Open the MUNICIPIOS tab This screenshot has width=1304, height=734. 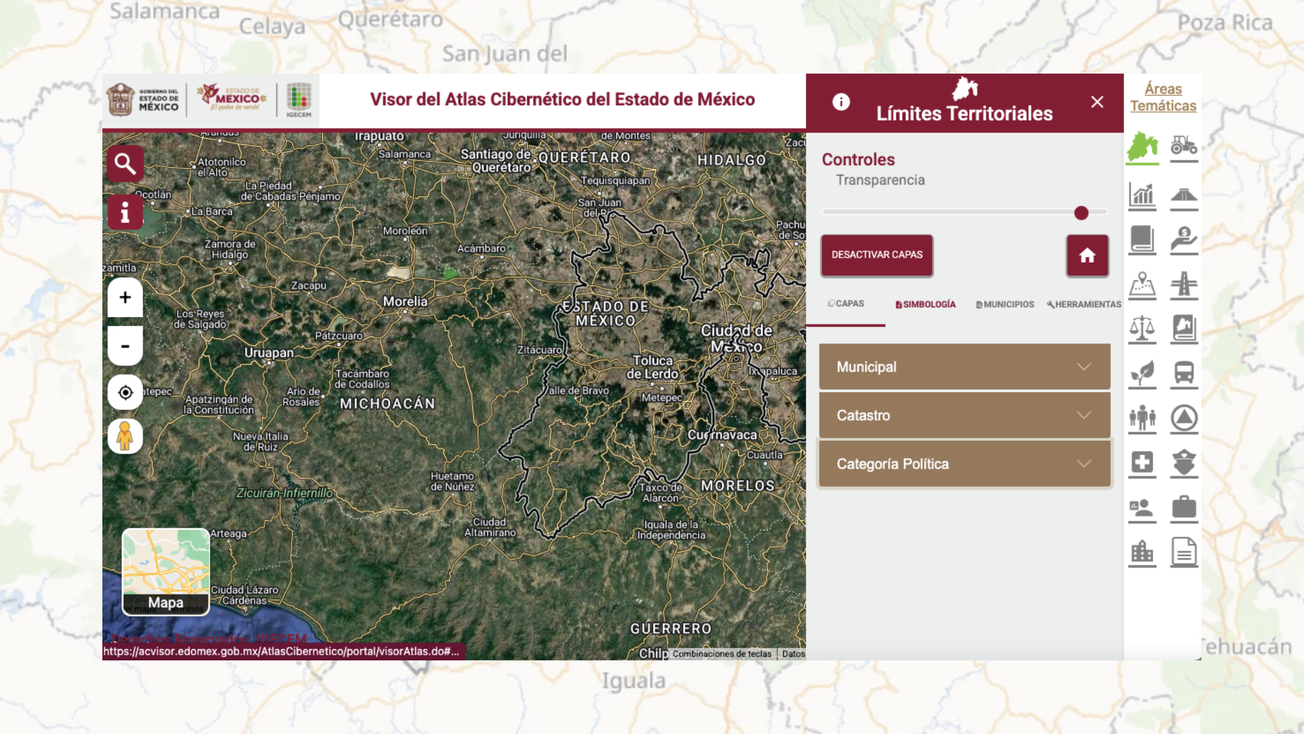(1004, 304)
